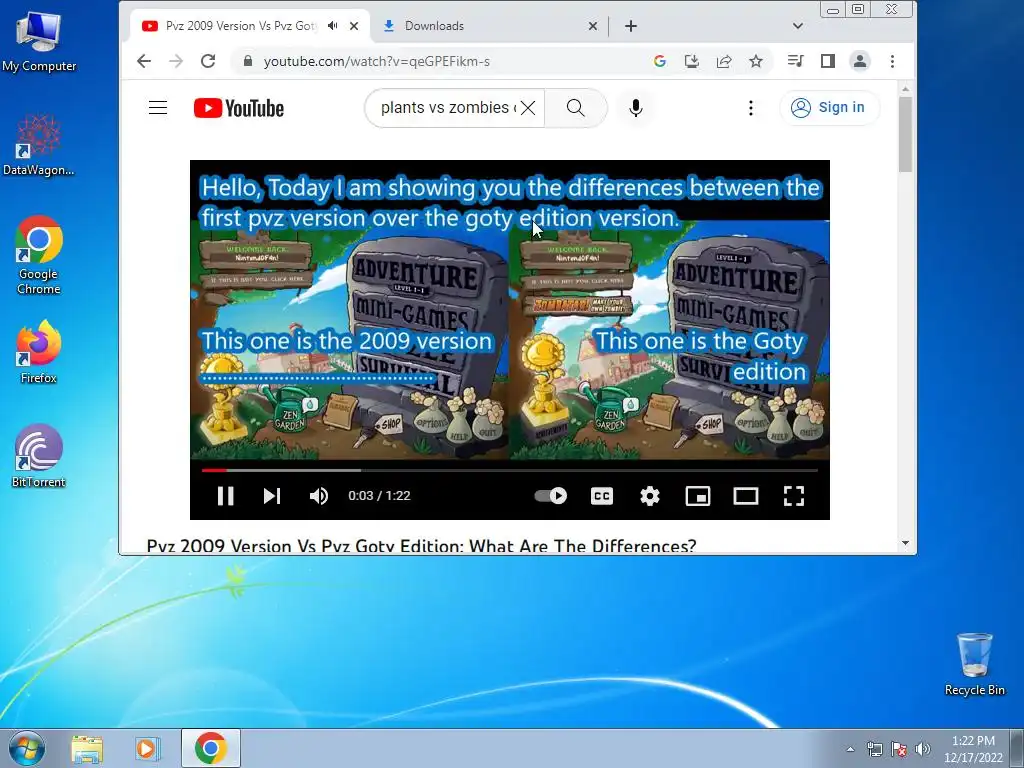Open the media player taskbar icon
1024x768 pixels.
pos(148,748)
